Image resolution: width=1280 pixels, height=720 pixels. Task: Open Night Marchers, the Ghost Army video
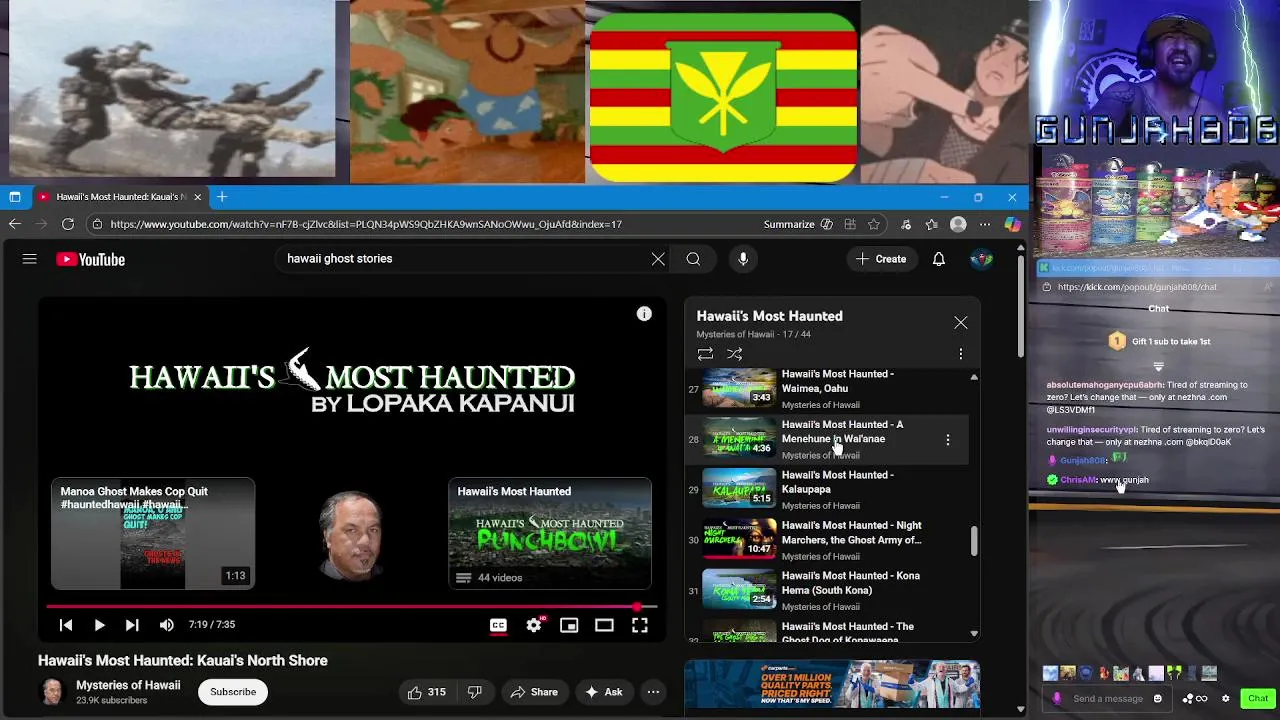tap(826, 540)
